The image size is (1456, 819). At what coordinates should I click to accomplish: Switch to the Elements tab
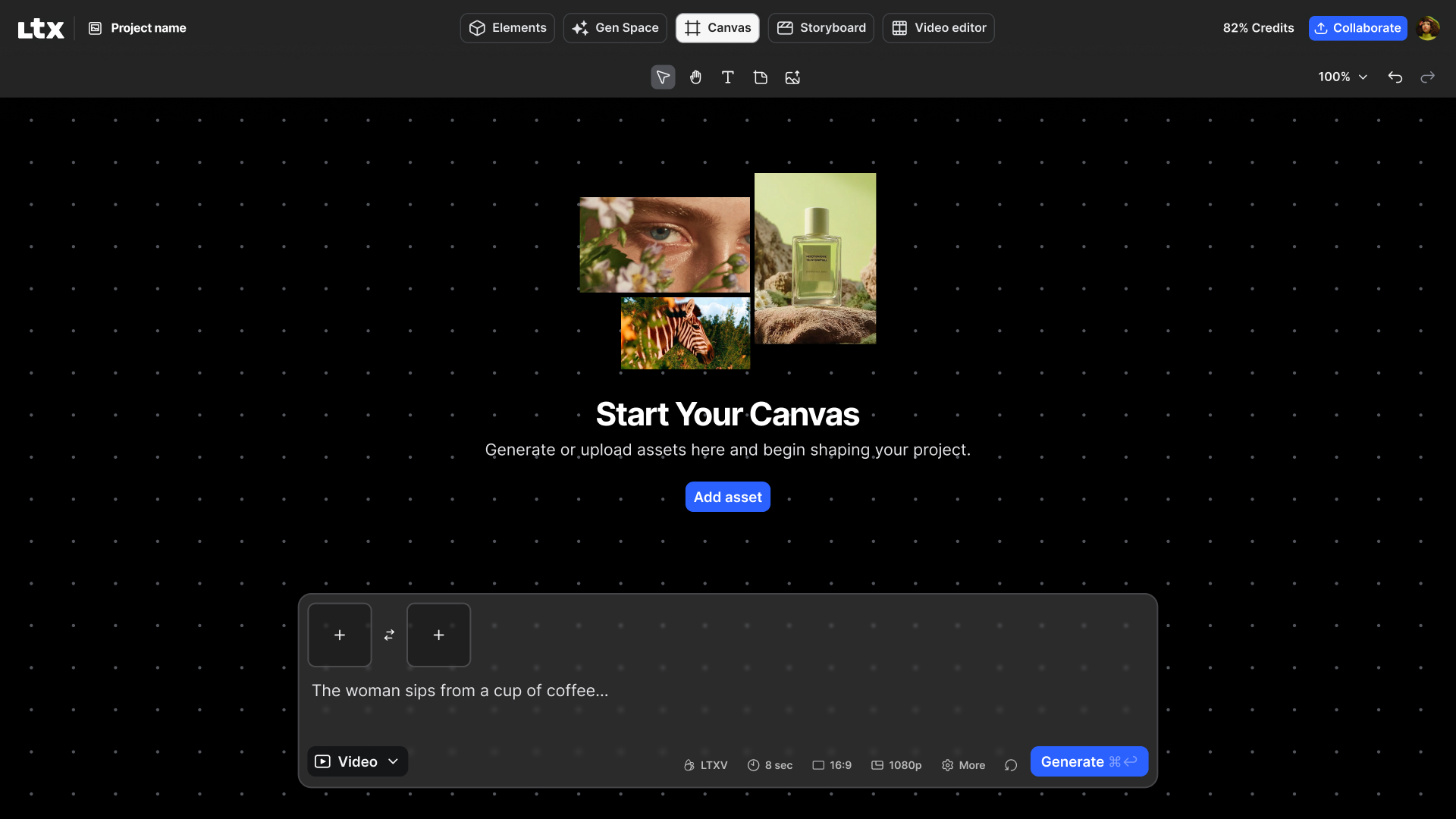(x=507, y=28)
